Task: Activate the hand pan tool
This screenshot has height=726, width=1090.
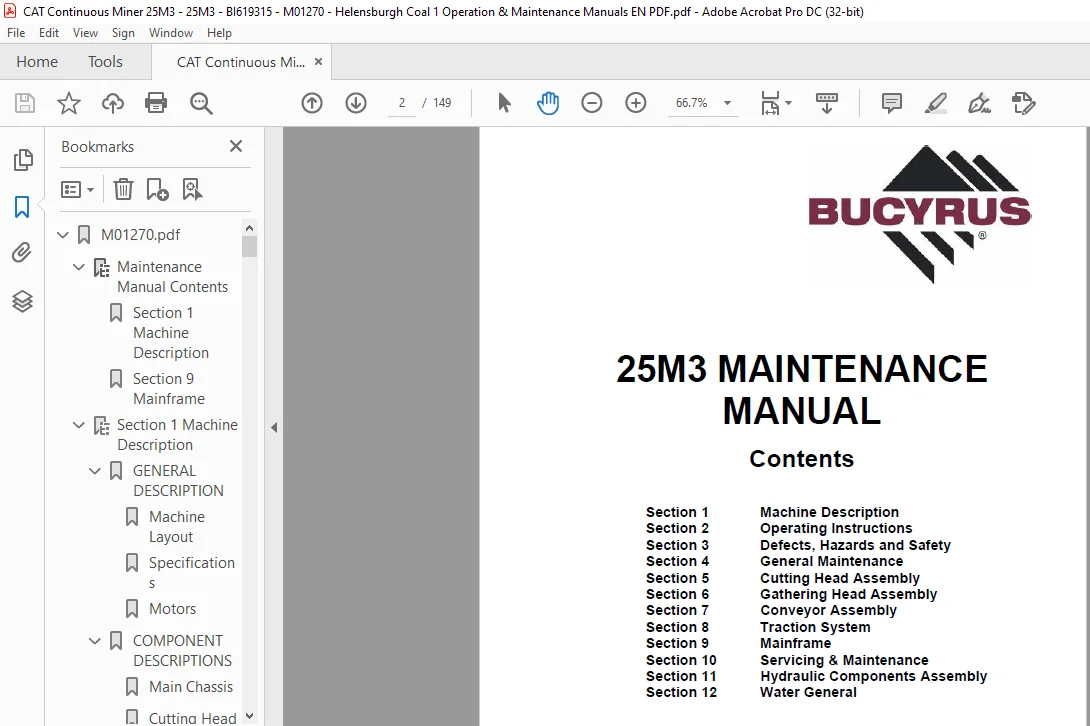Action: click(x=548, y=103)
